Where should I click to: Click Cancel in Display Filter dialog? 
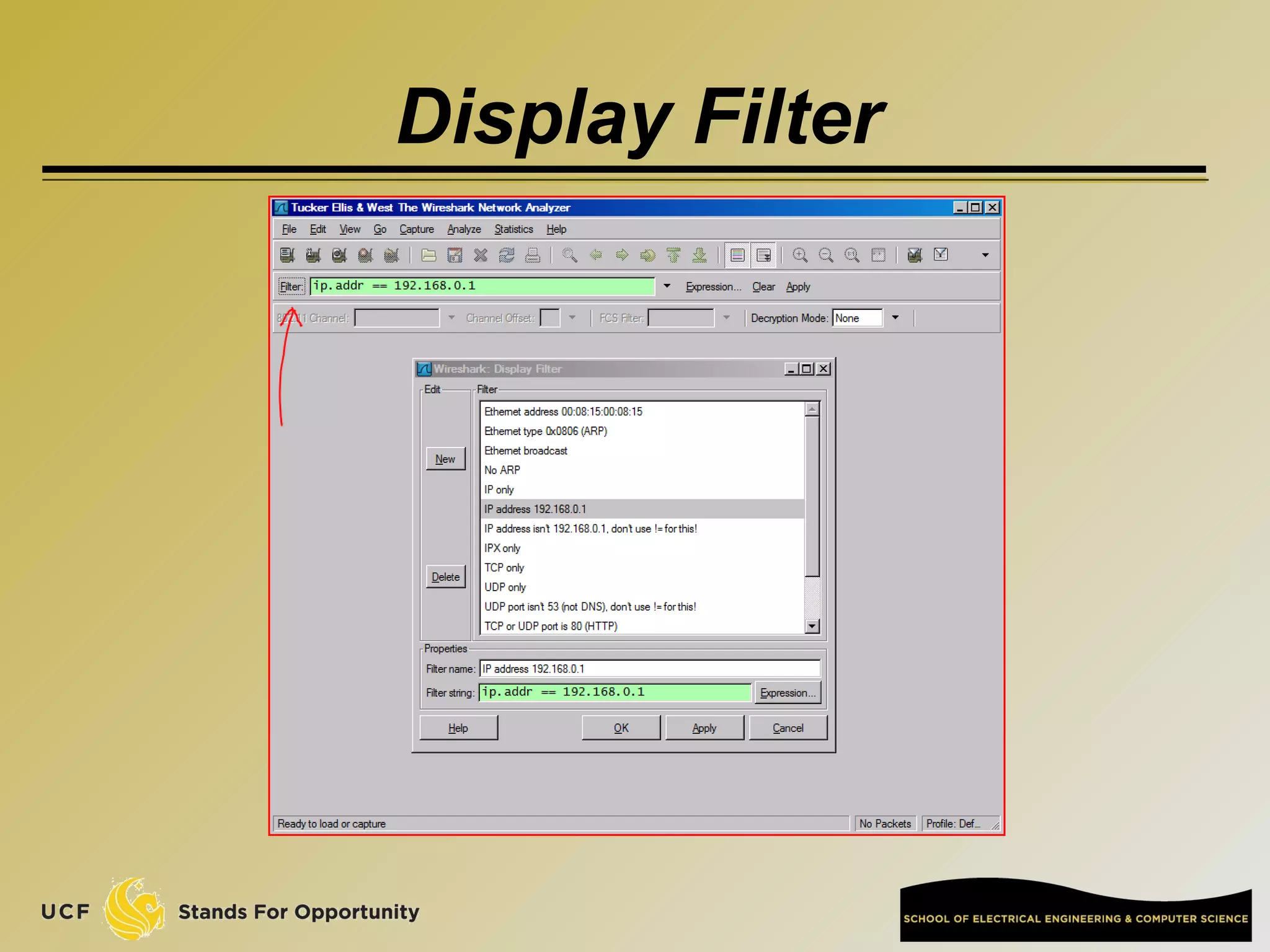[788, 728]
